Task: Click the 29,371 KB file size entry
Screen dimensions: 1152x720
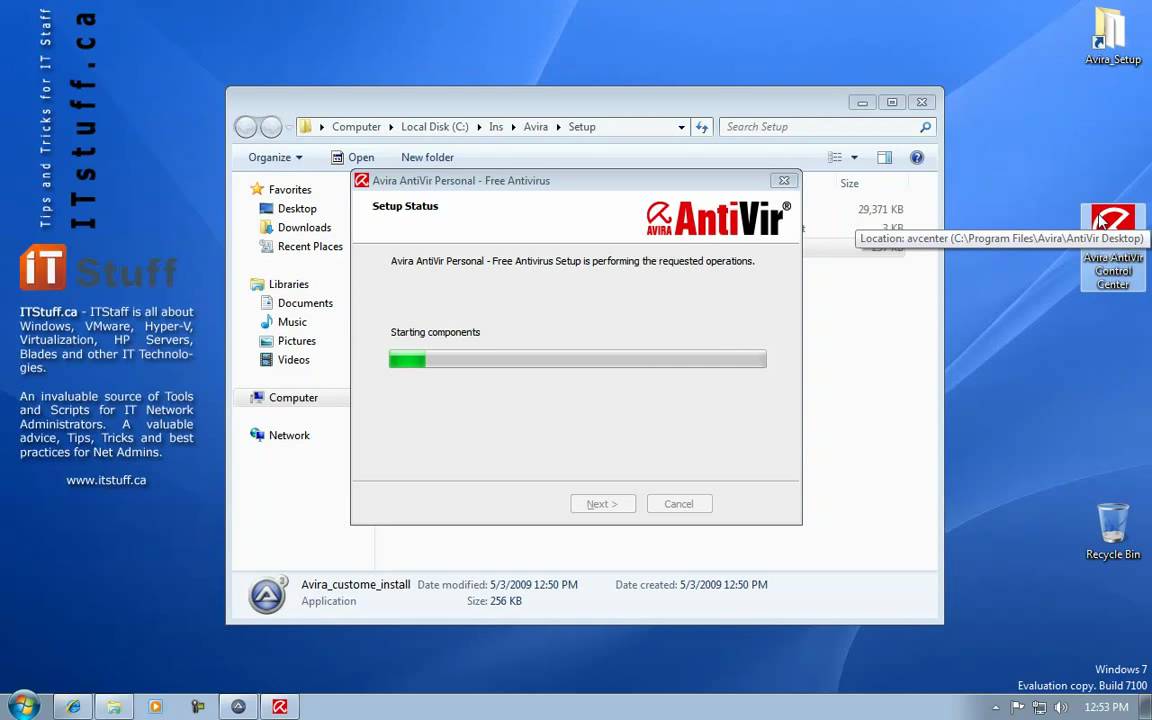Action: pyautogui.click(x=880, y=209)
